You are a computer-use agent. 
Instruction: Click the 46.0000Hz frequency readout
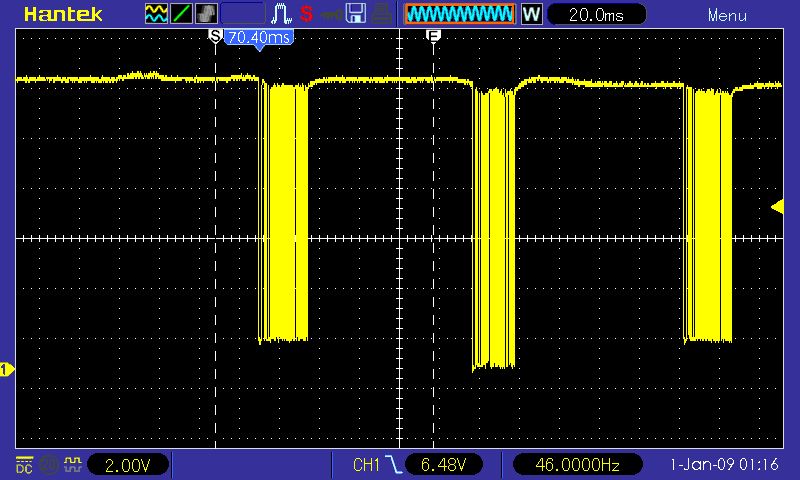578,465
